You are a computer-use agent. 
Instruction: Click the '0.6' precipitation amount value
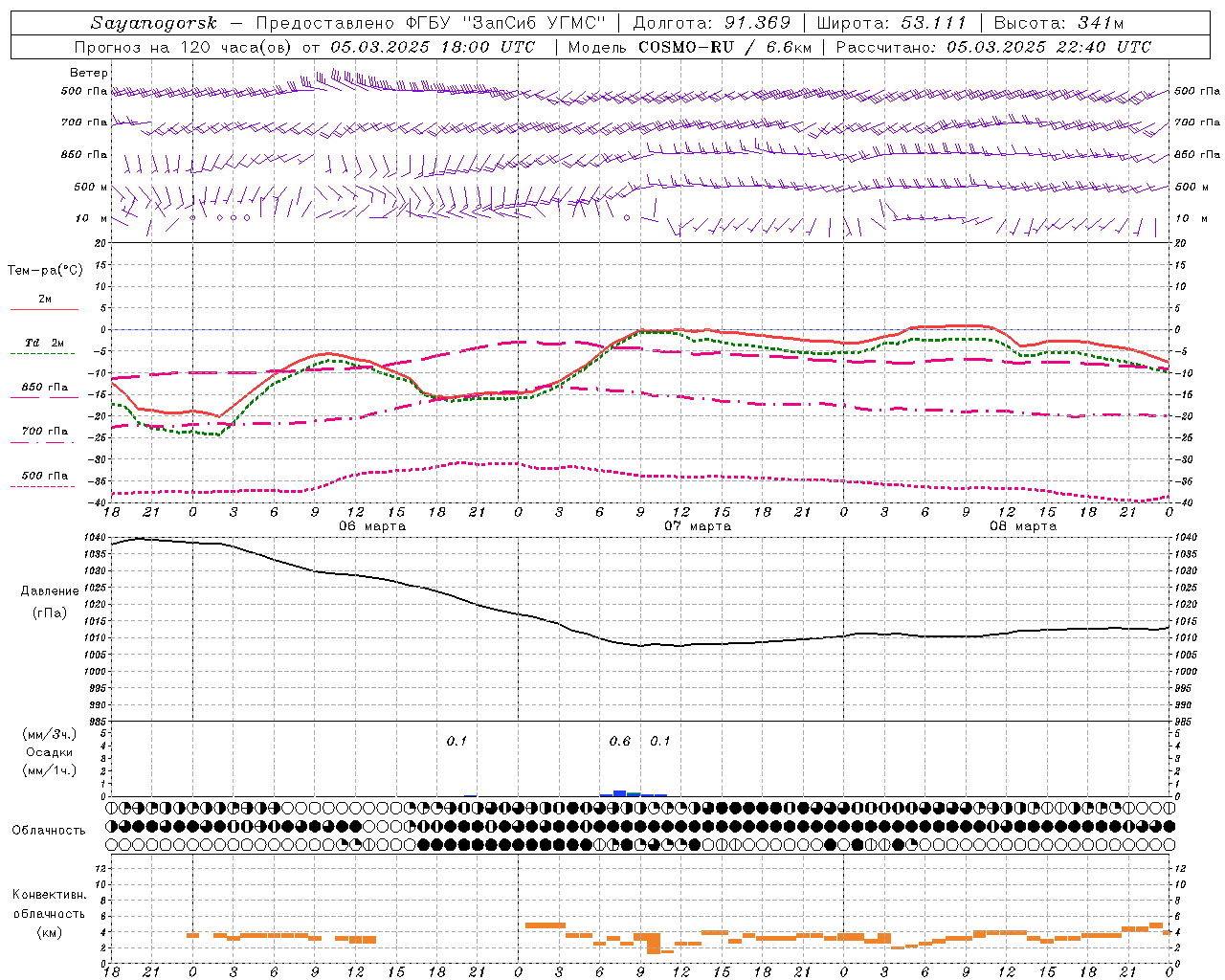620,741
